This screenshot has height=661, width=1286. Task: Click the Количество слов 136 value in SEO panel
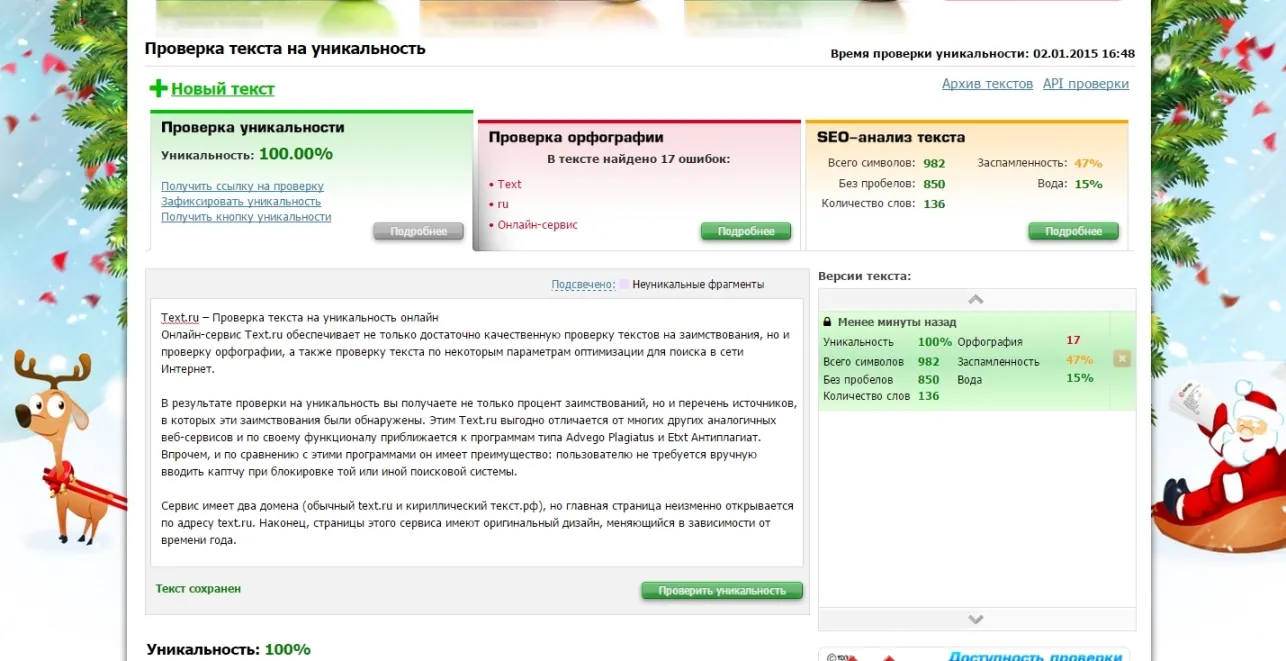point(934,204)
